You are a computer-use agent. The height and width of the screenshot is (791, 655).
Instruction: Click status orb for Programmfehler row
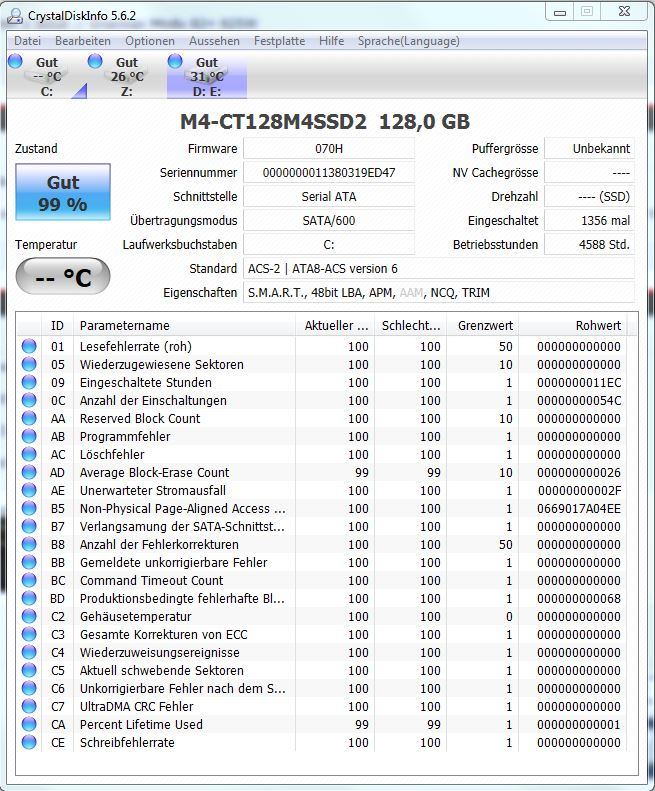[x=29, y=436]
